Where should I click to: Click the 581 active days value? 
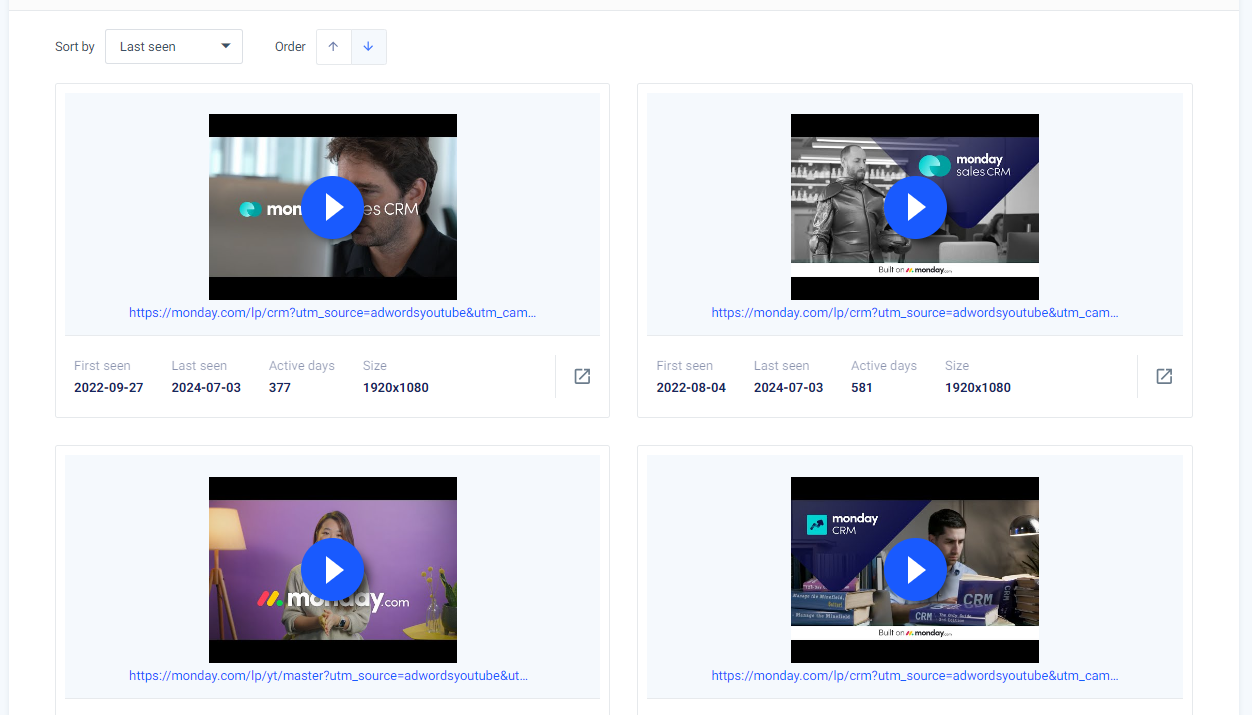point(862,388)
